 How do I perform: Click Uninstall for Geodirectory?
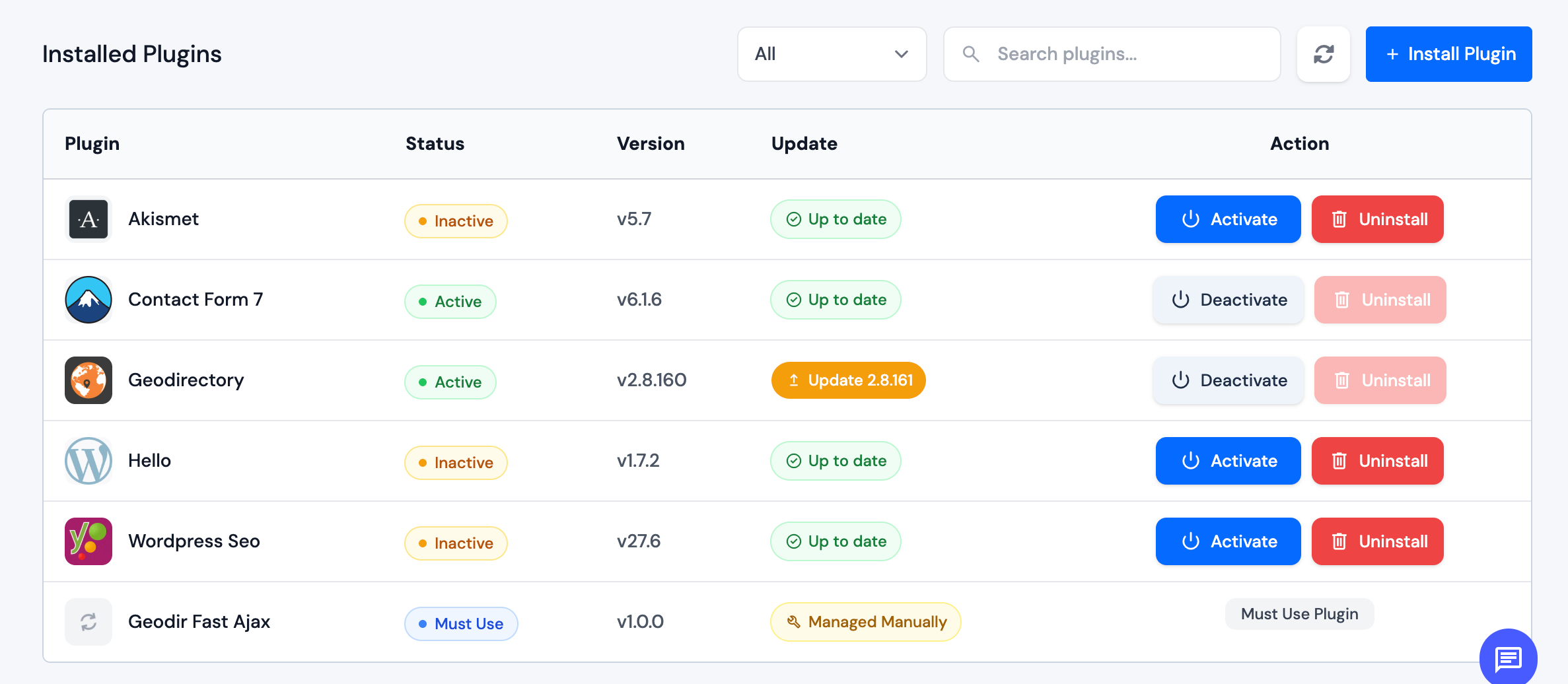pos(1380,380)
